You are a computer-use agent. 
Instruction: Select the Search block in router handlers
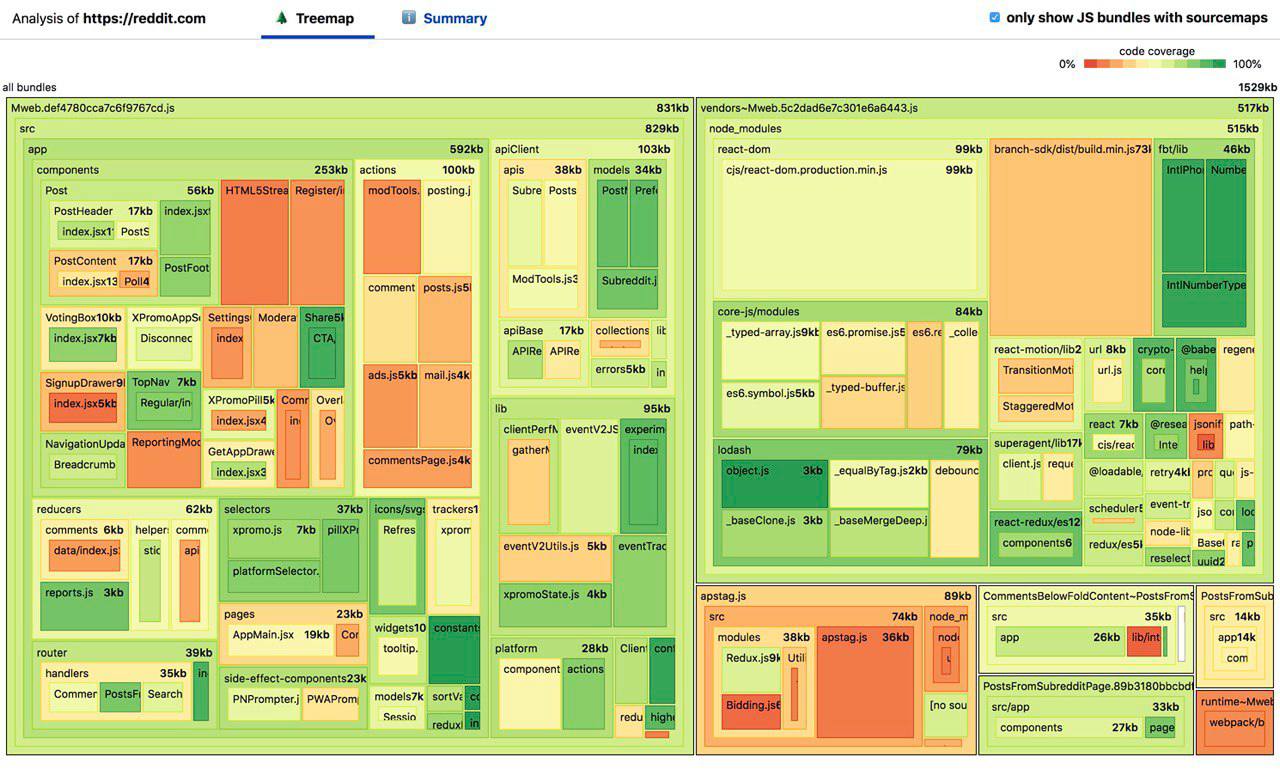pyautogui.click(x=165, y=697)
